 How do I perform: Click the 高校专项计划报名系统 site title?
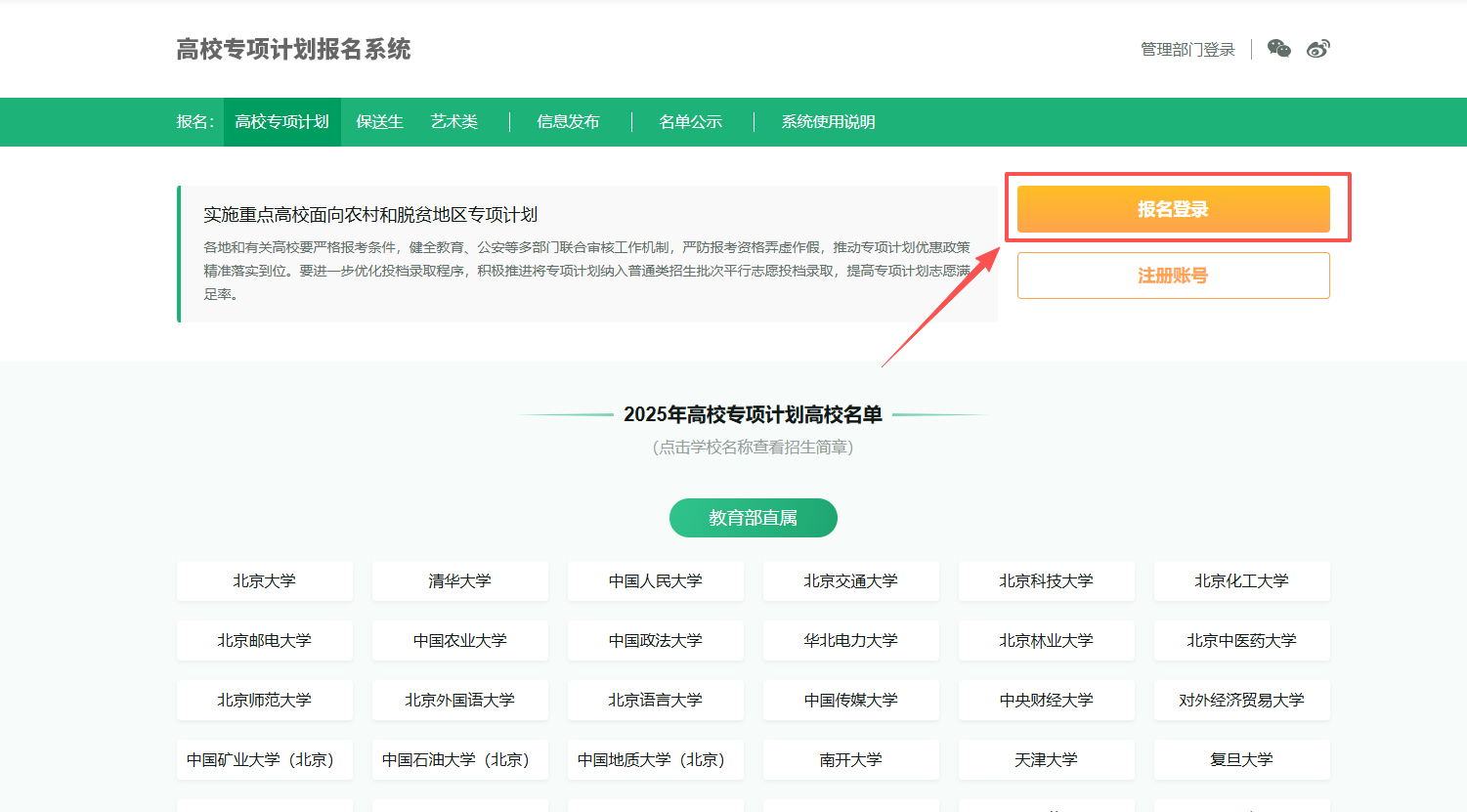(293, 50)
